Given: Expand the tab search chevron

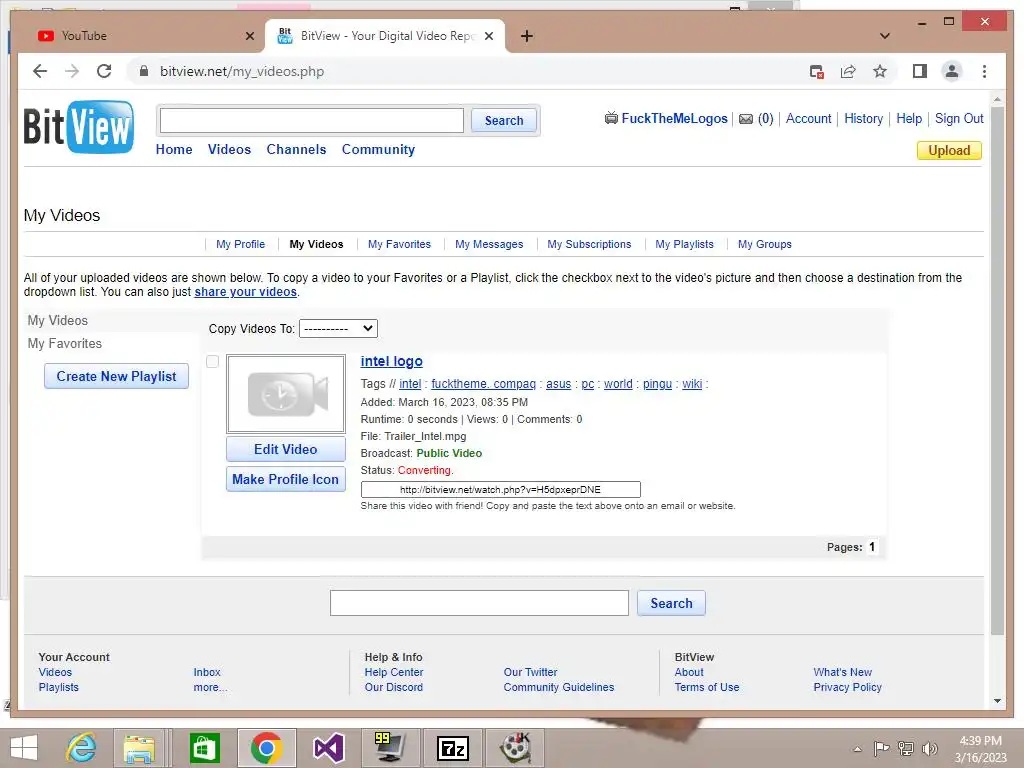Looking at the screenshot, I should (885, 36).
